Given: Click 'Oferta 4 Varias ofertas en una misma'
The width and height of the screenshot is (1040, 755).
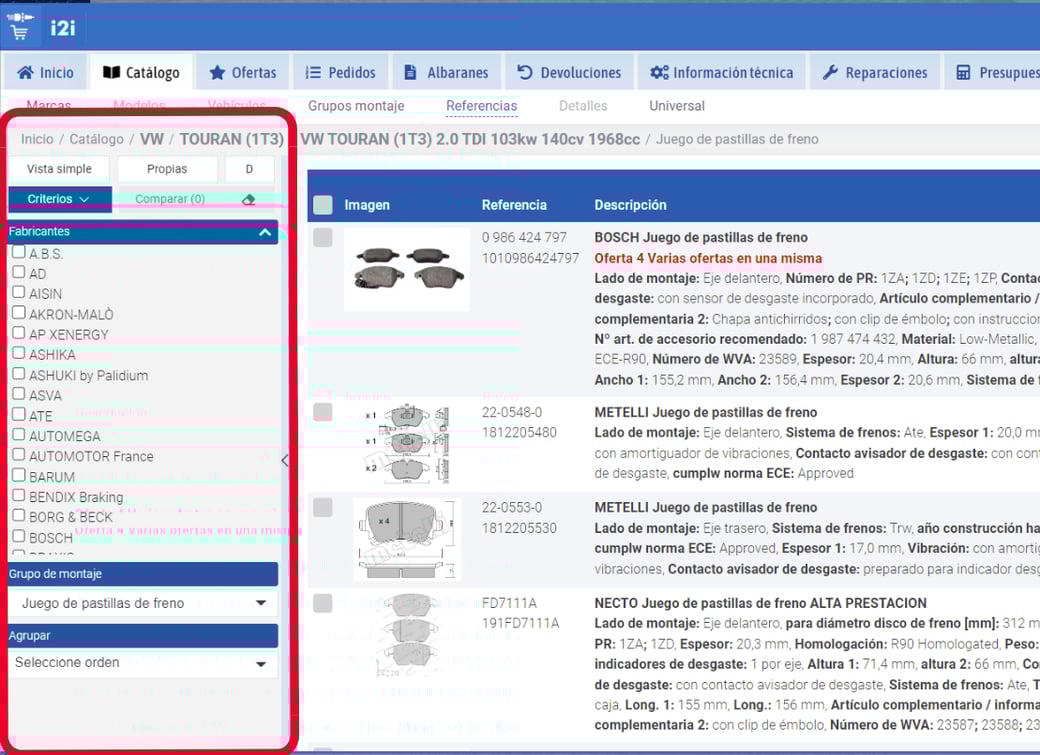Looking at the screenshot, I should tap(708, 258).
